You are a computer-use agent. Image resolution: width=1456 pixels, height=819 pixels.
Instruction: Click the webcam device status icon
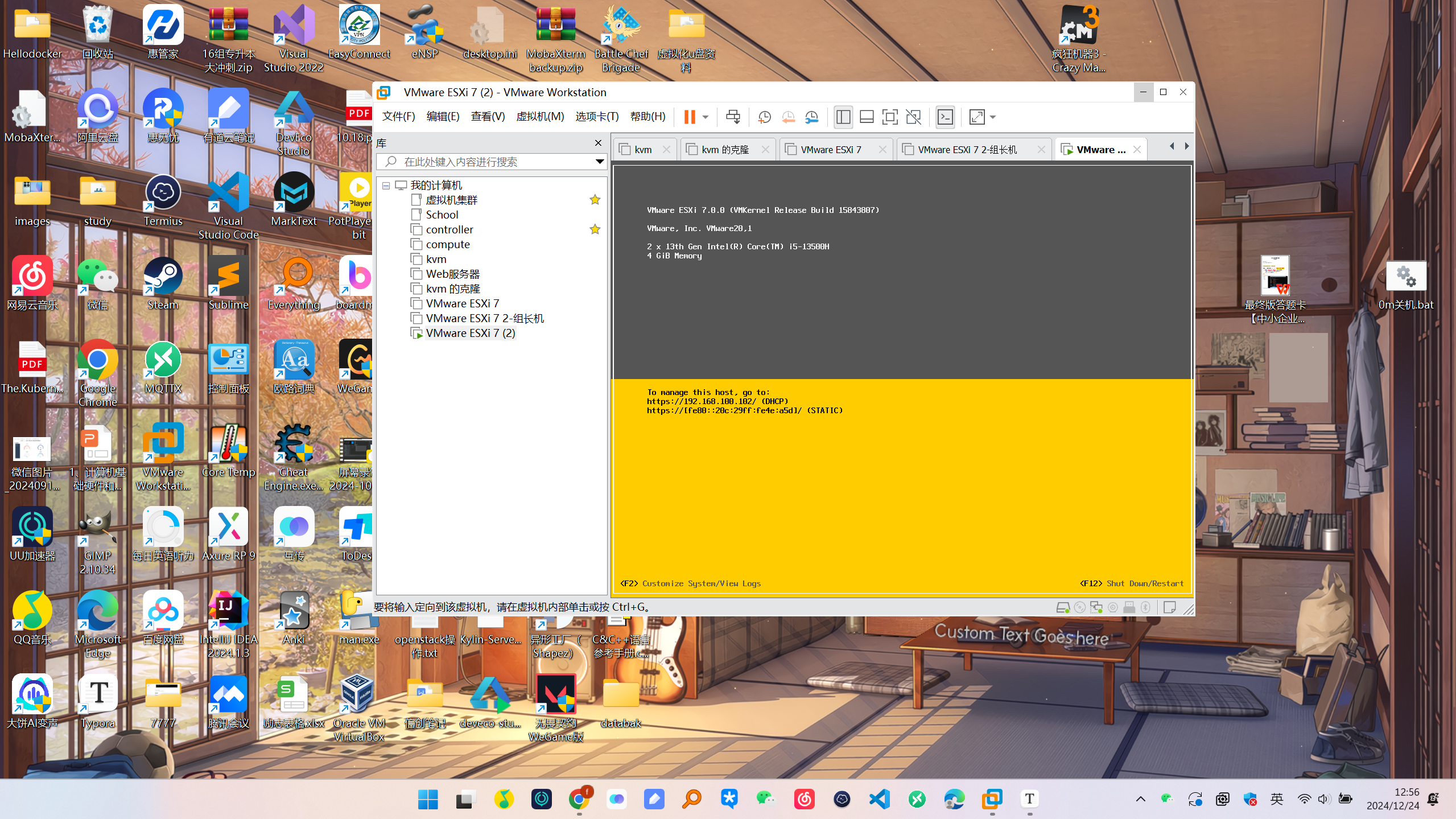pos(1112,607)
